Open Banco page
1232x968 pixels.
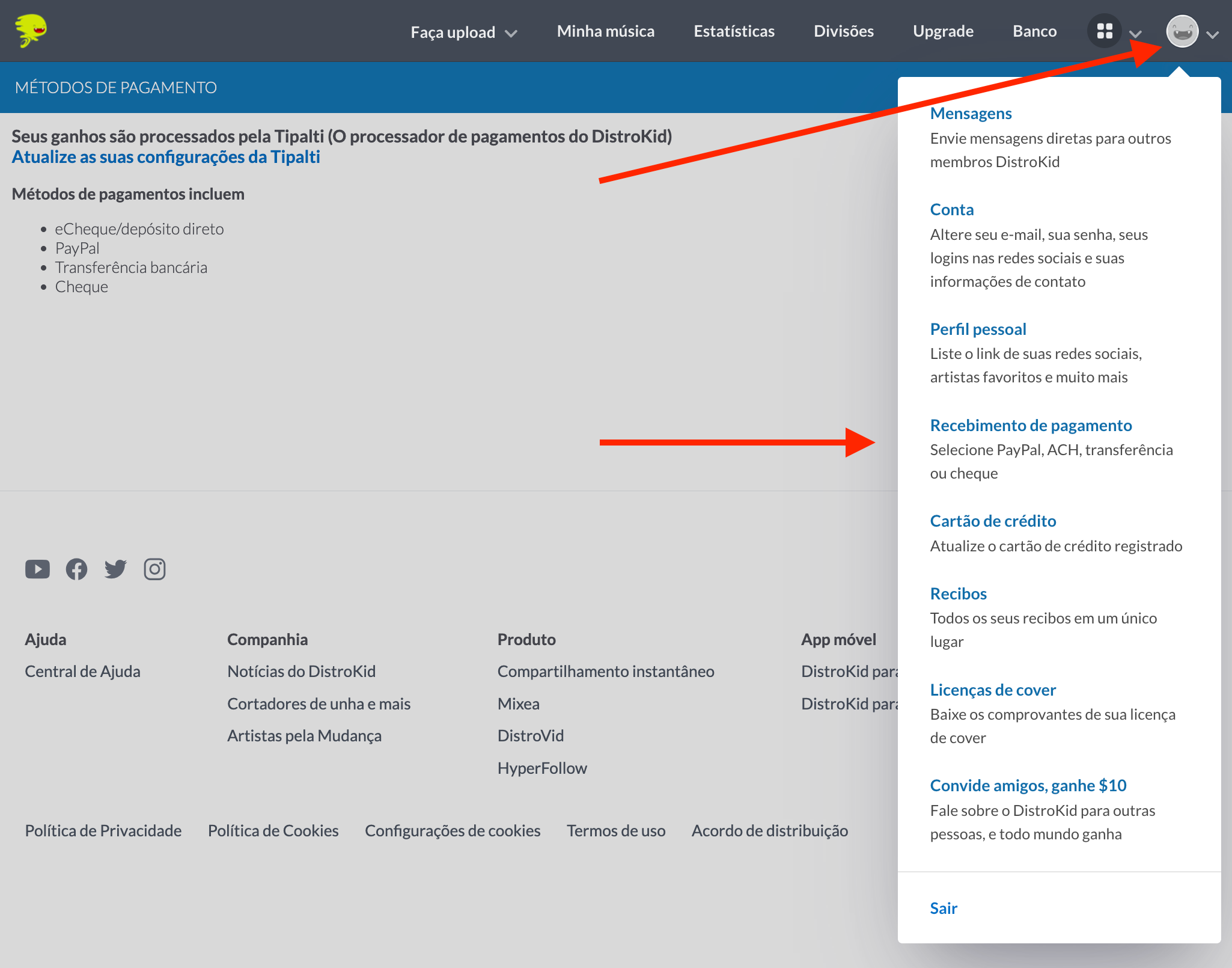coord(1034,31)
